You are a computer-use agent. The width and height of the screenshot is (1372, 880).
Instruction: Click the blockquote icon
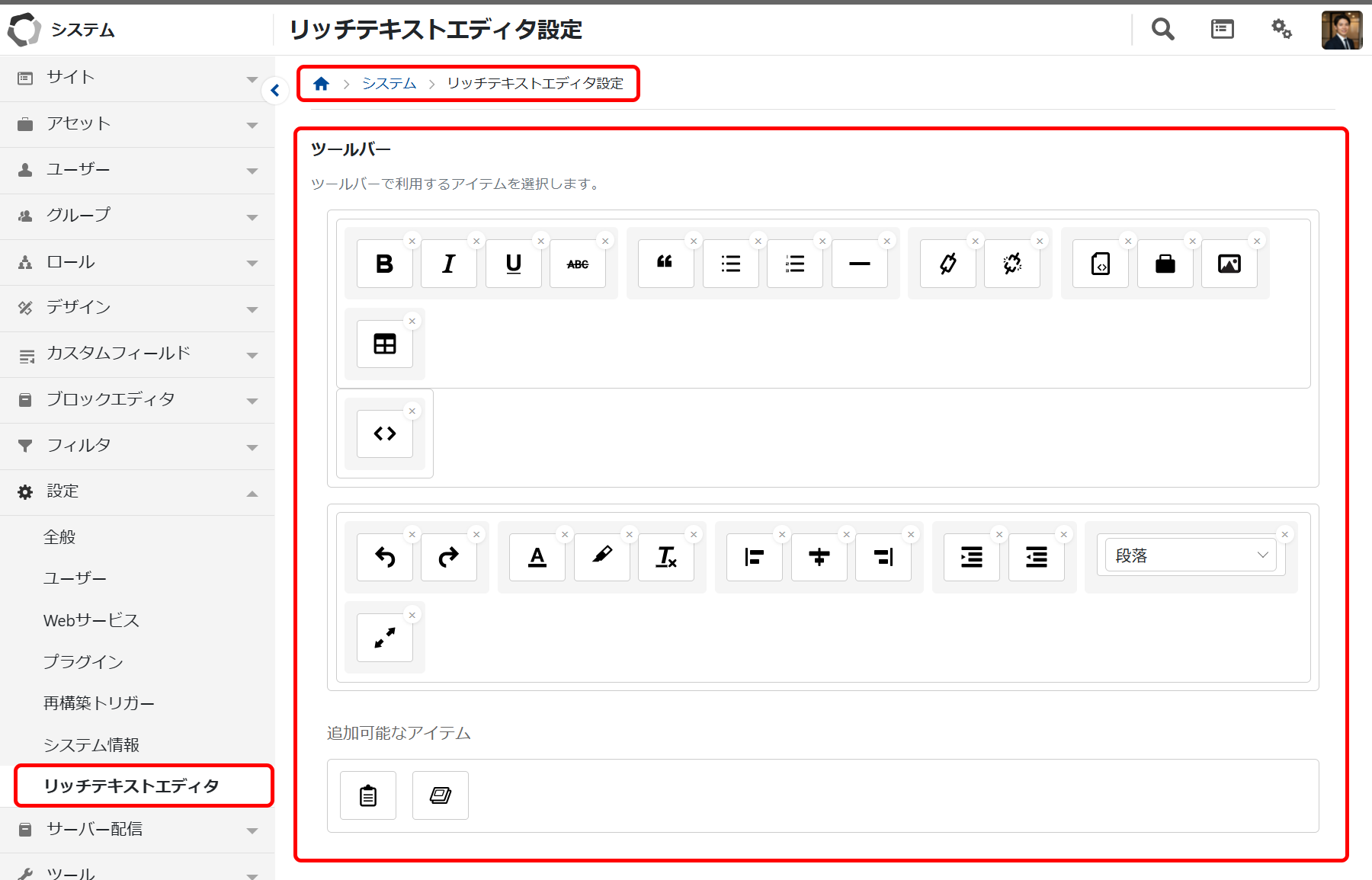point(665,264)
